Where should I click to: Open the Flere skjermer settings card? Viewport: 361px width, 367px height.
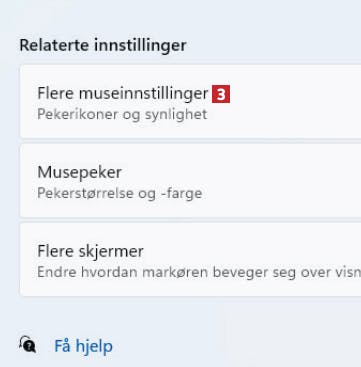pyautogui.click(x=190, y=259)
